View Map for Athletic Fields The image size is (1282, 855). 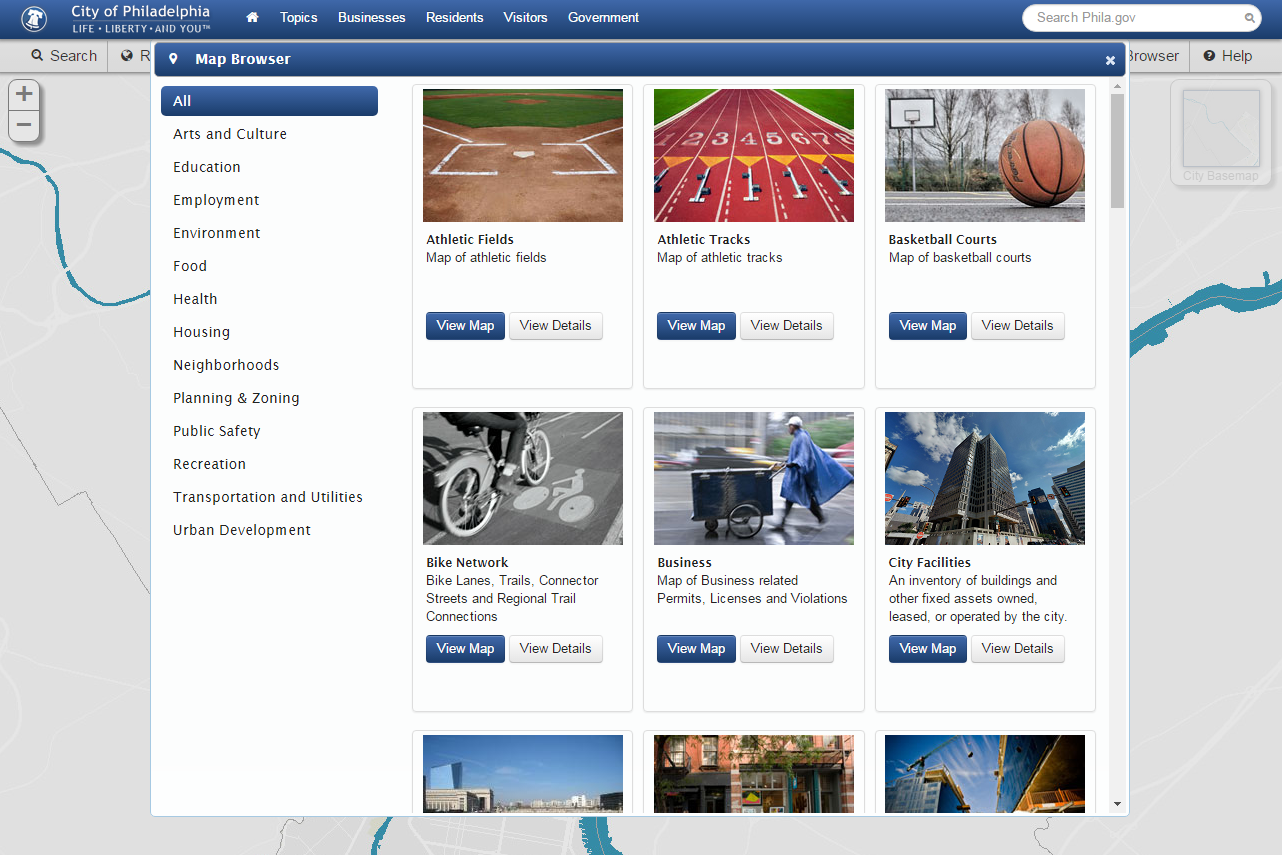point(465,326)
